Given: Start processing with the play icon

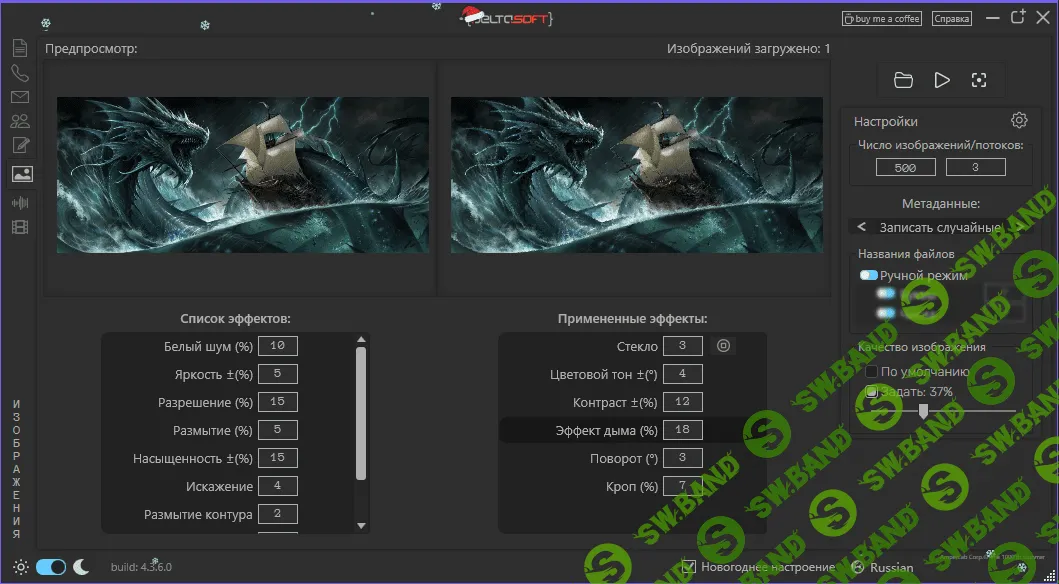Looking at the screenshot, I should click(941, 80).
